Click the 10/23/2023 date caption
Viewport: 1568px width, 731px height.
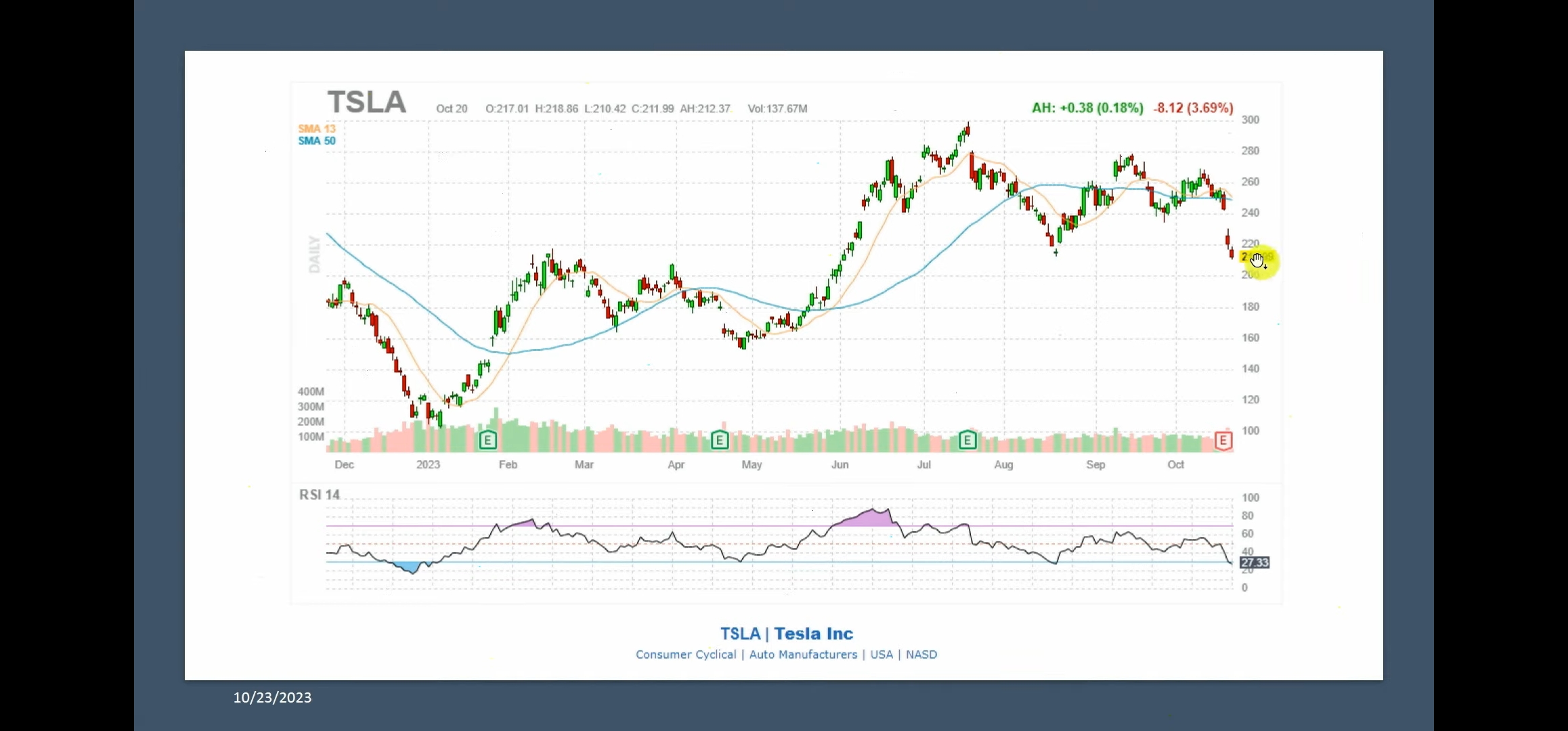point(272,697)
